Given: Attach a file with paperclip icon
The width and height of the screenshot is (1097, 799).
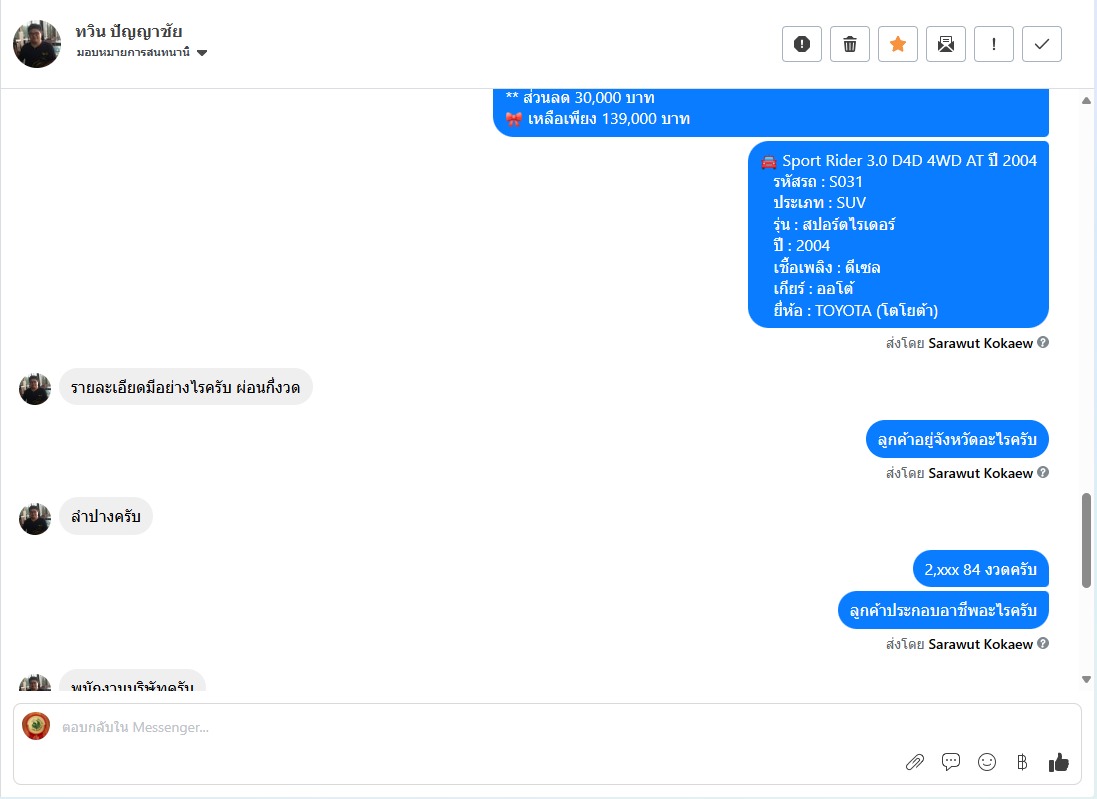Looking at the screenshot, I should 914,762.
